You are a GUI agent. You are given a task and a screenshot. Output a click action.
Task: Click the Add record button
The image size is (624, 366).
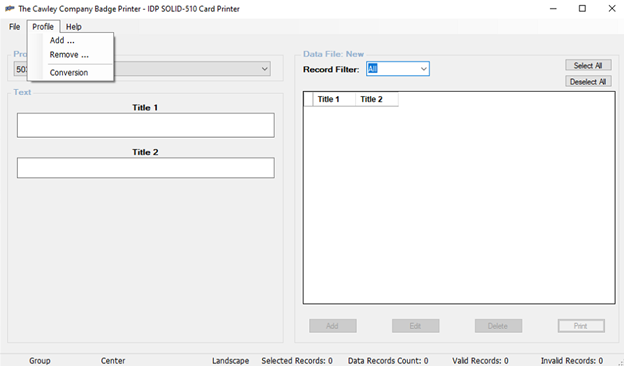click(x=333, y=326)
